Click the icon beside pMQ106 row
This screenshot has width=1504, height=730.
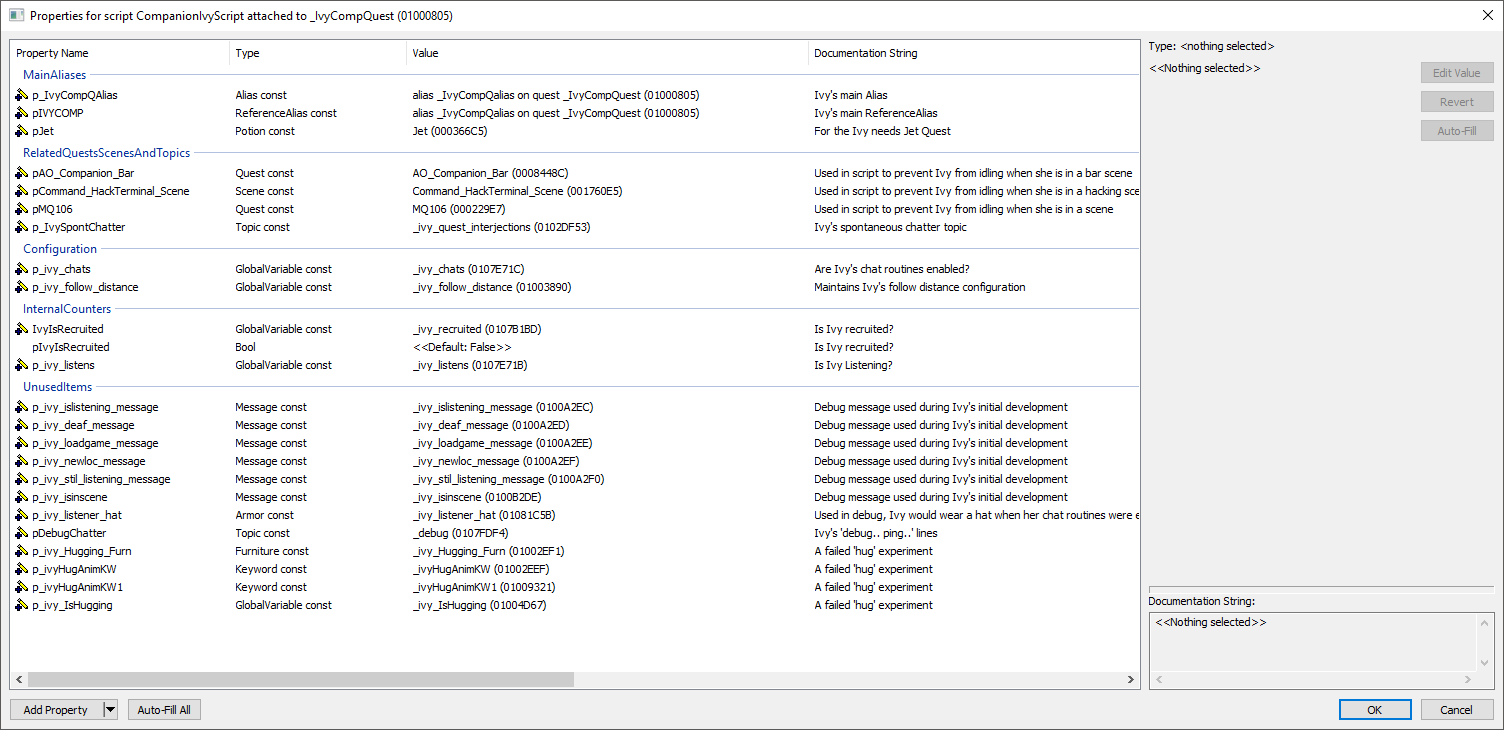tap(21, 209)
